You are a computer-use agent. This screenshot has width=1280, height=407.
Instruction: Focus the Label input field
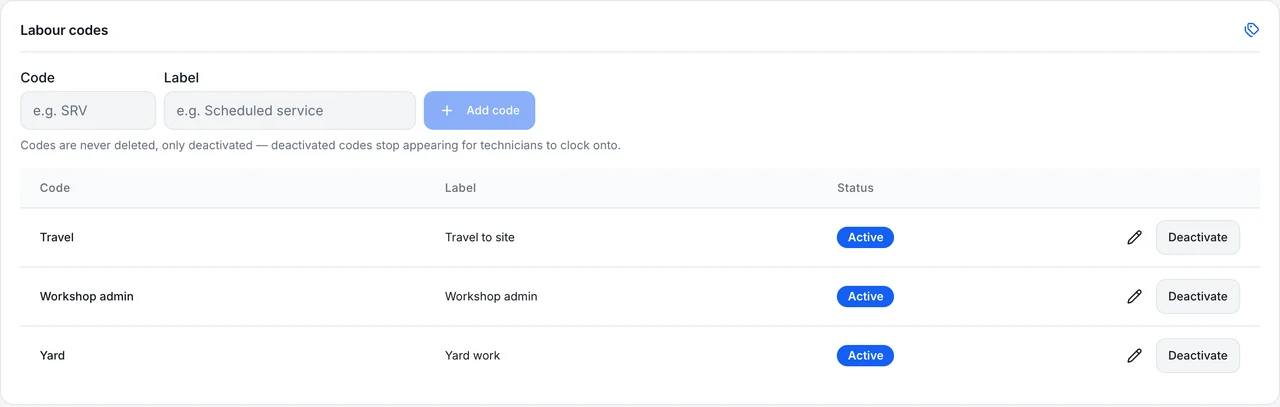point(290,111)
